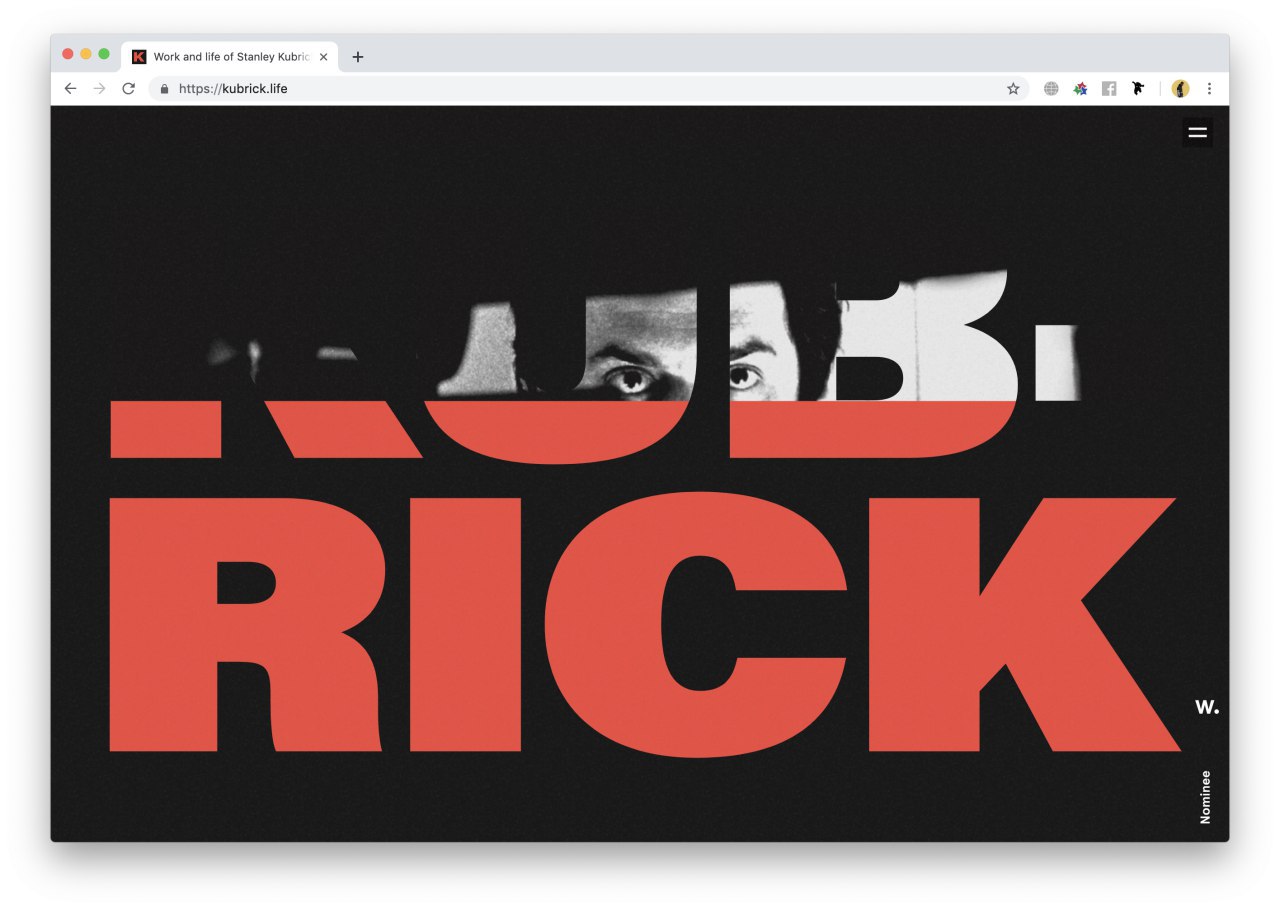Open the Facebook extension icon
This screenshot has width=1280, height=909.
pyautogui.click(x=1109, y=89)
